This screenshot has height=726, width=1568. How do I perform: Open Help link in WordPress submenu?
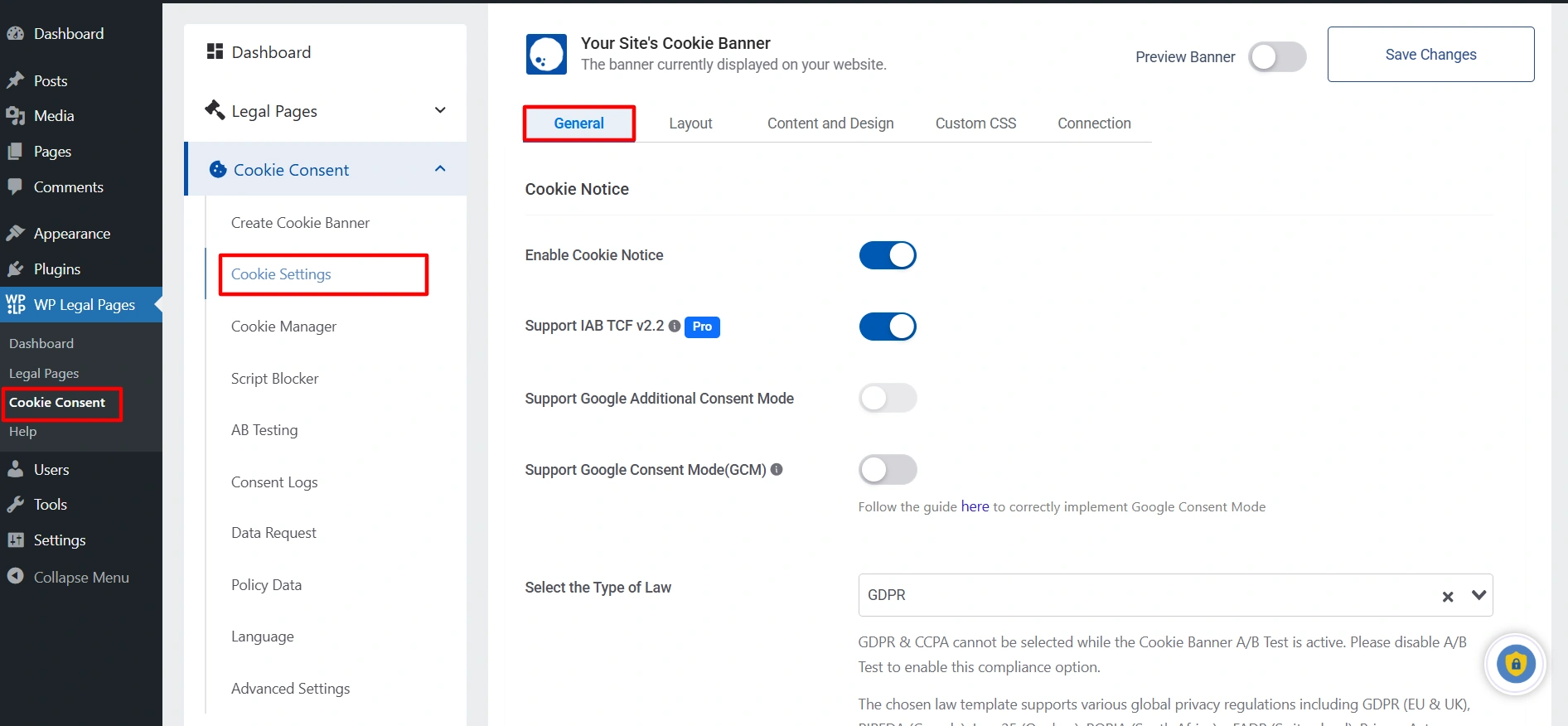22,432
